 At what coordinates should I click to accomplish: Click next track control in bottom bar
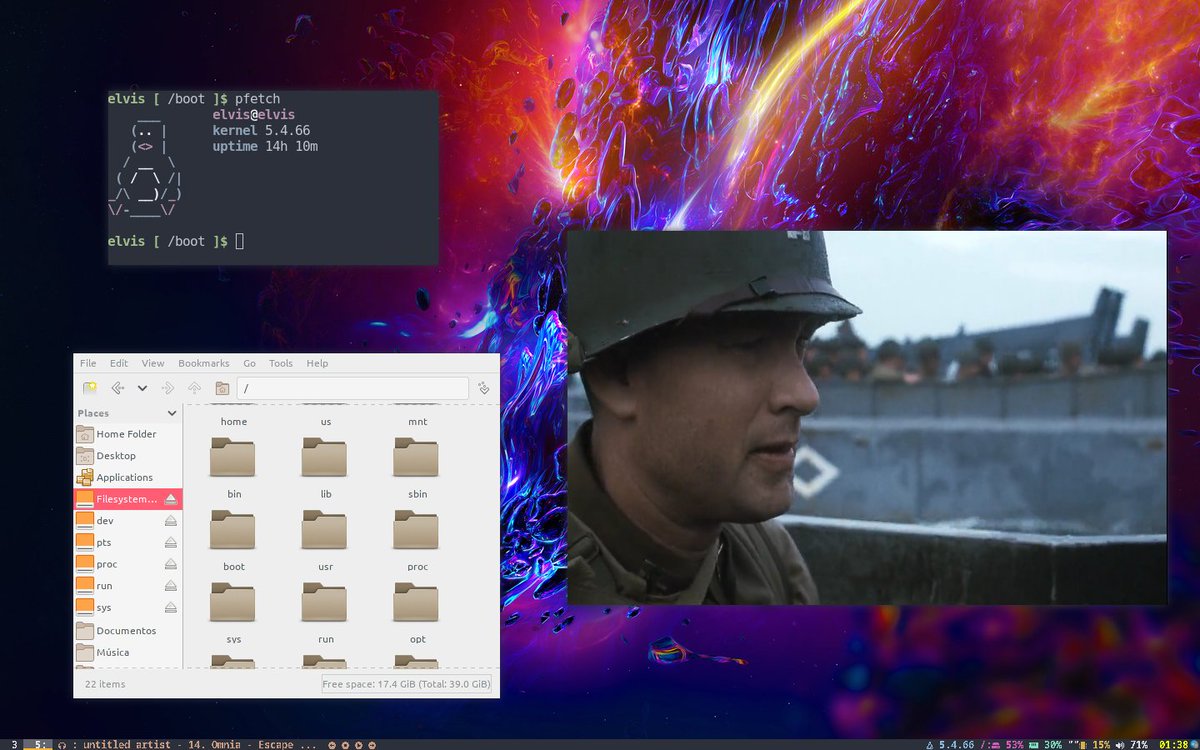pos(371,744)
